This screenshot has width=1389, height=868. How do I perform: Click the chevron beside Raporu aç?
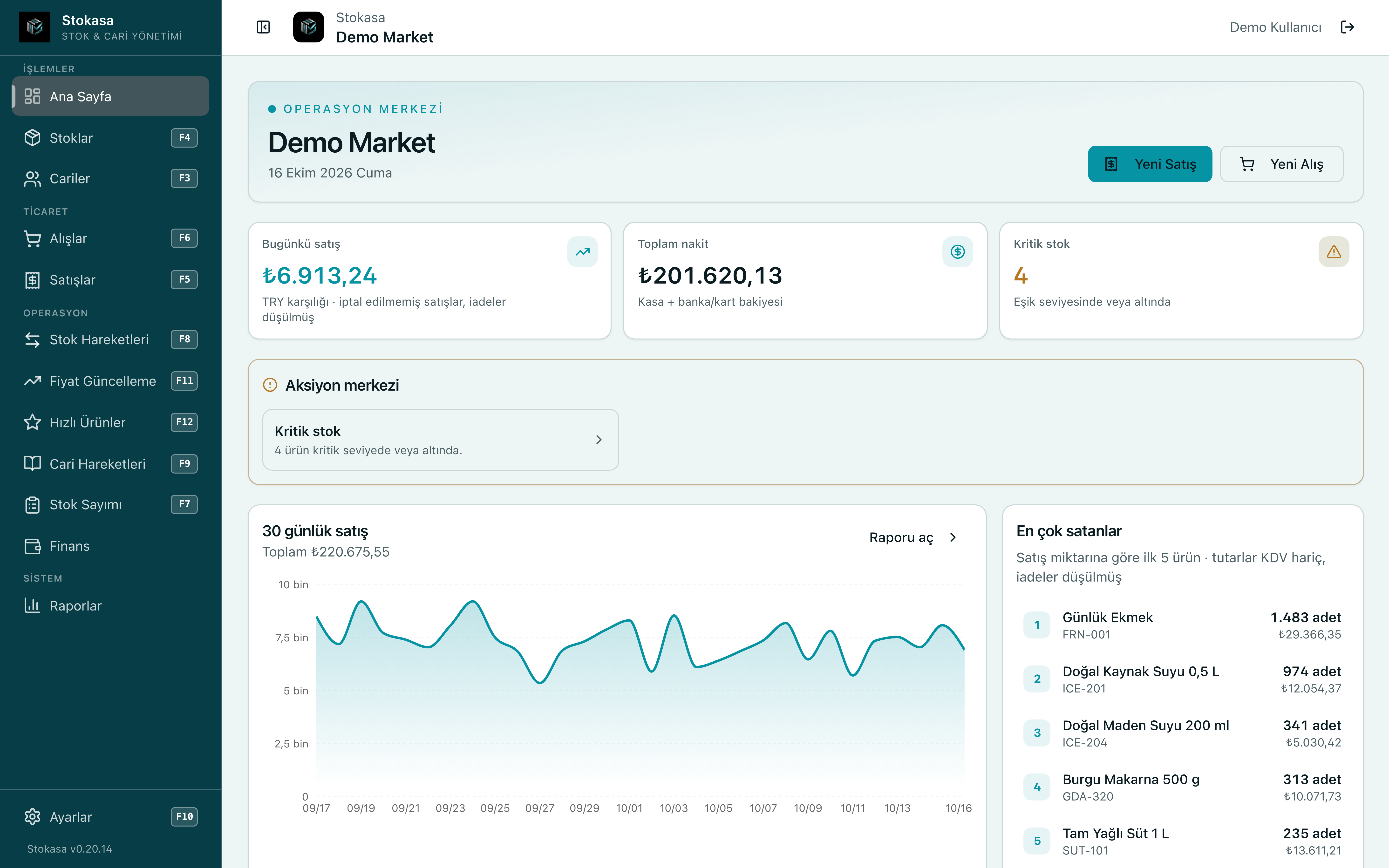[x=953, y=537]
